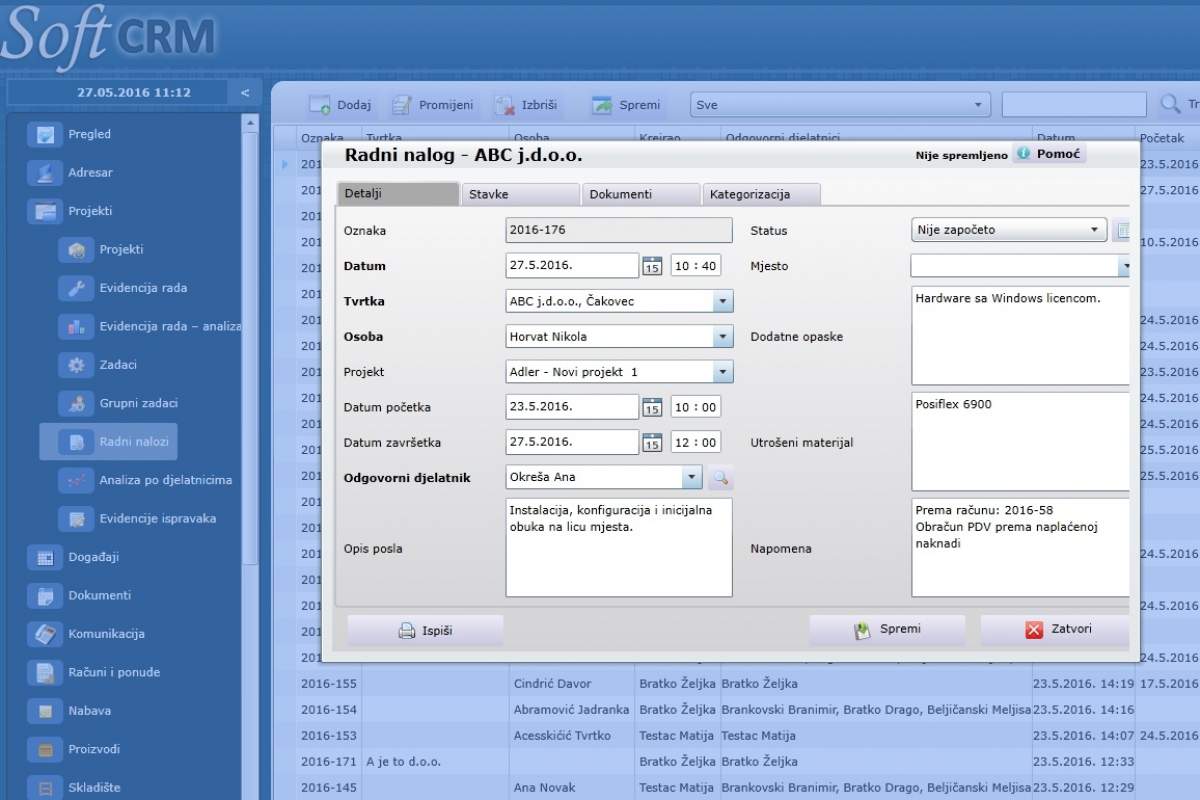Image resolution: width=1200 pixels, height=800 pixels.
Task: Open the Pomoć help button
Action: [1049, 154]
